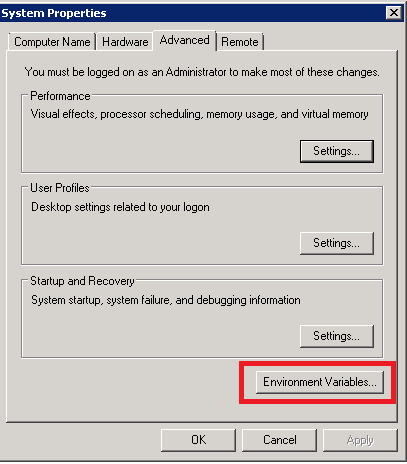Close the System Properties window
Screen dimensions: 407x464
click(x=394, y=13)
